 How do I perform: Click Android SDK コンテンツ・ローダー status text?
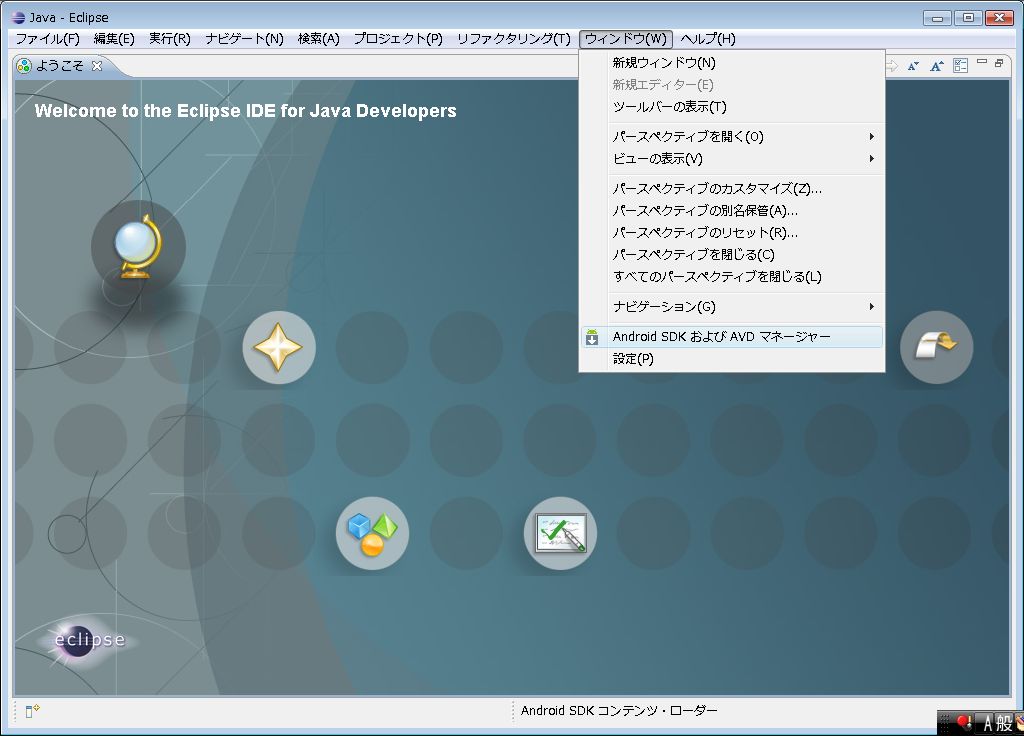coord(619,711)
